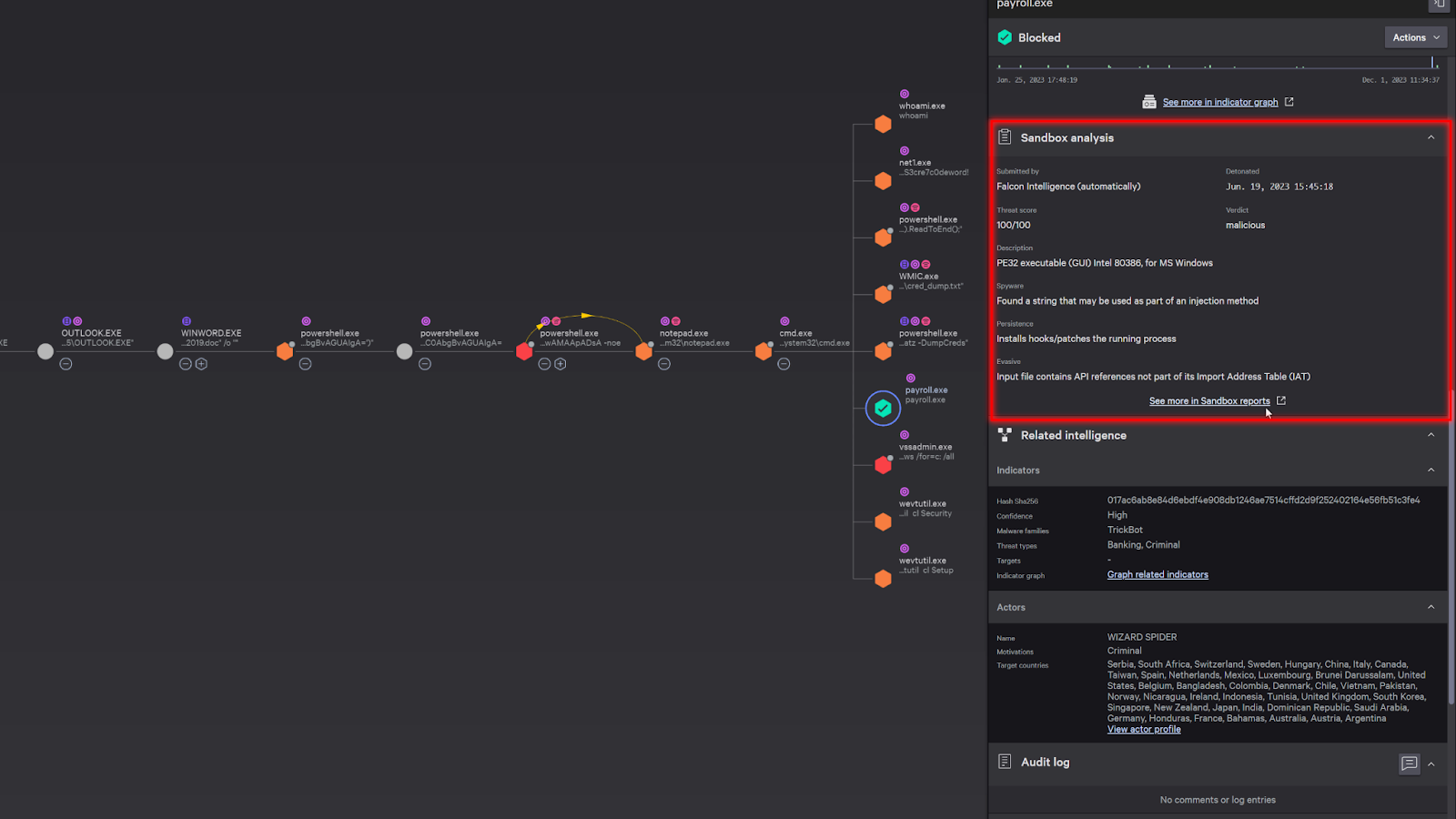Click the WIZARD SPIDER actor name
This screenshot has height=819, width=1456.
pyautogui.click(x=1142, y=637)
